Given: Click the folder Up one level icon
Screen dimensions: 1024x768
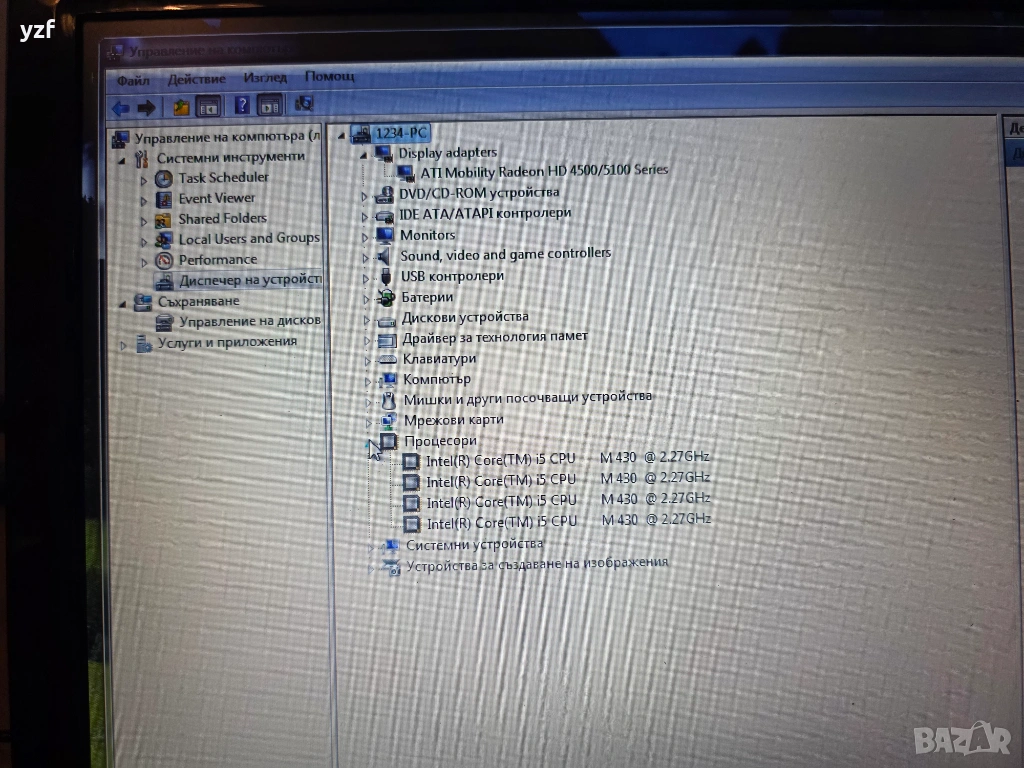Looking at the screenshot, I should click(x=181, y=107).
